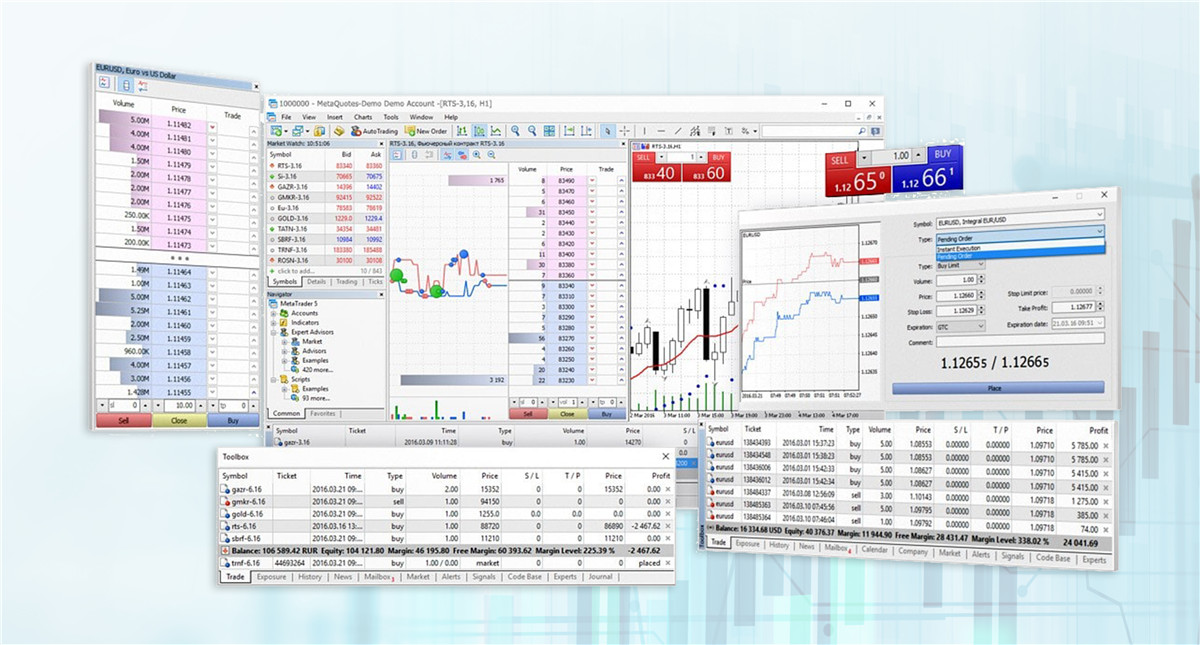Open the Journal tab in Toolbox
This screenshot has width=1200, height=645.
600,577
